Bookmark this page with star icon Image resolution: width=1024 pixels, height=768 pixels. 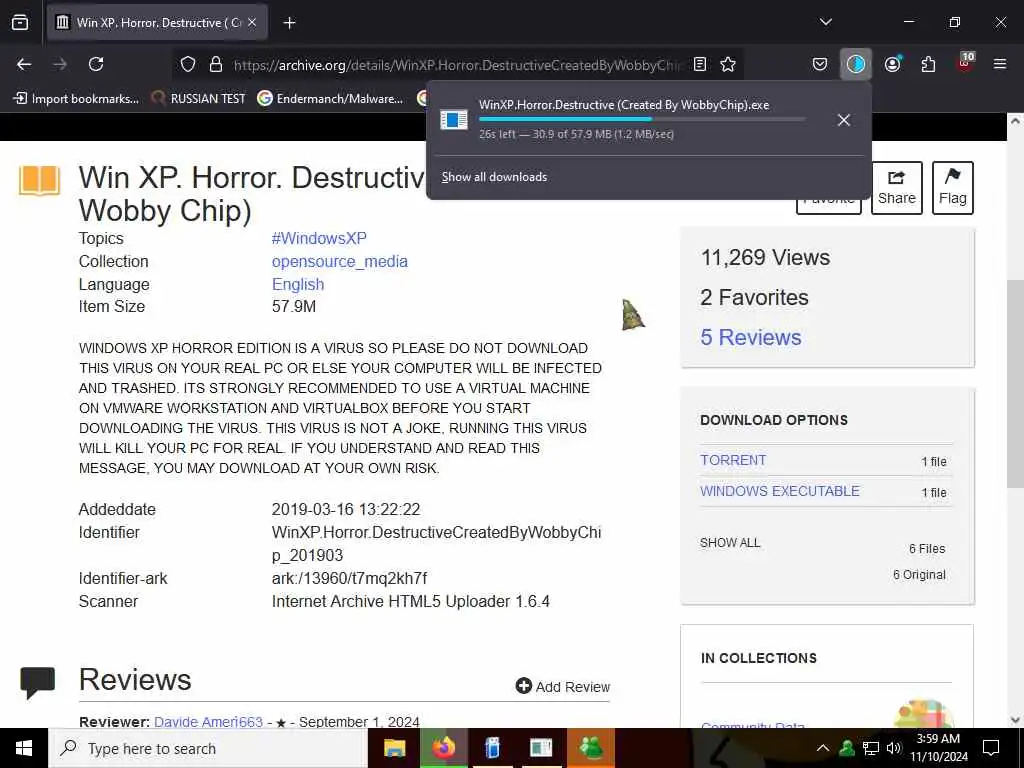point(728,64)
